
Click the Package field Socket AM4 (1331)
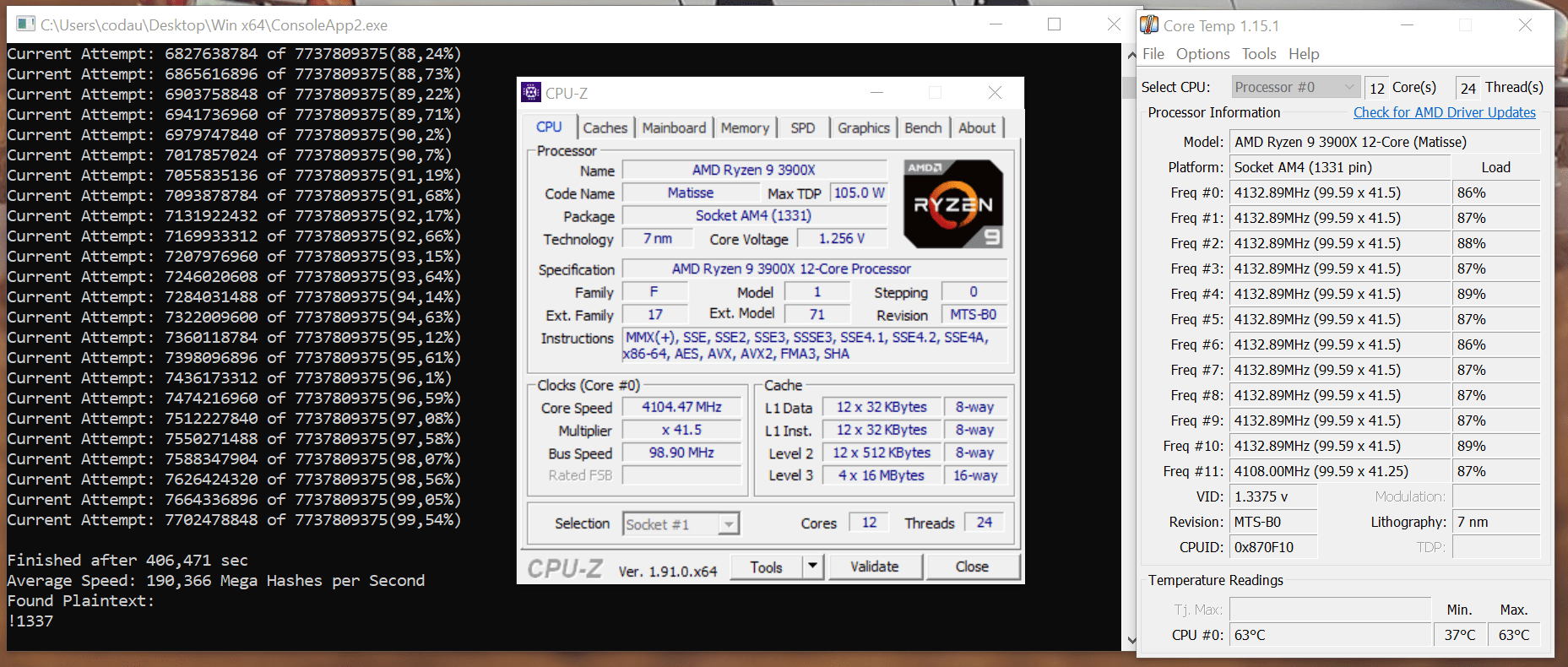(x=754, y=215)
